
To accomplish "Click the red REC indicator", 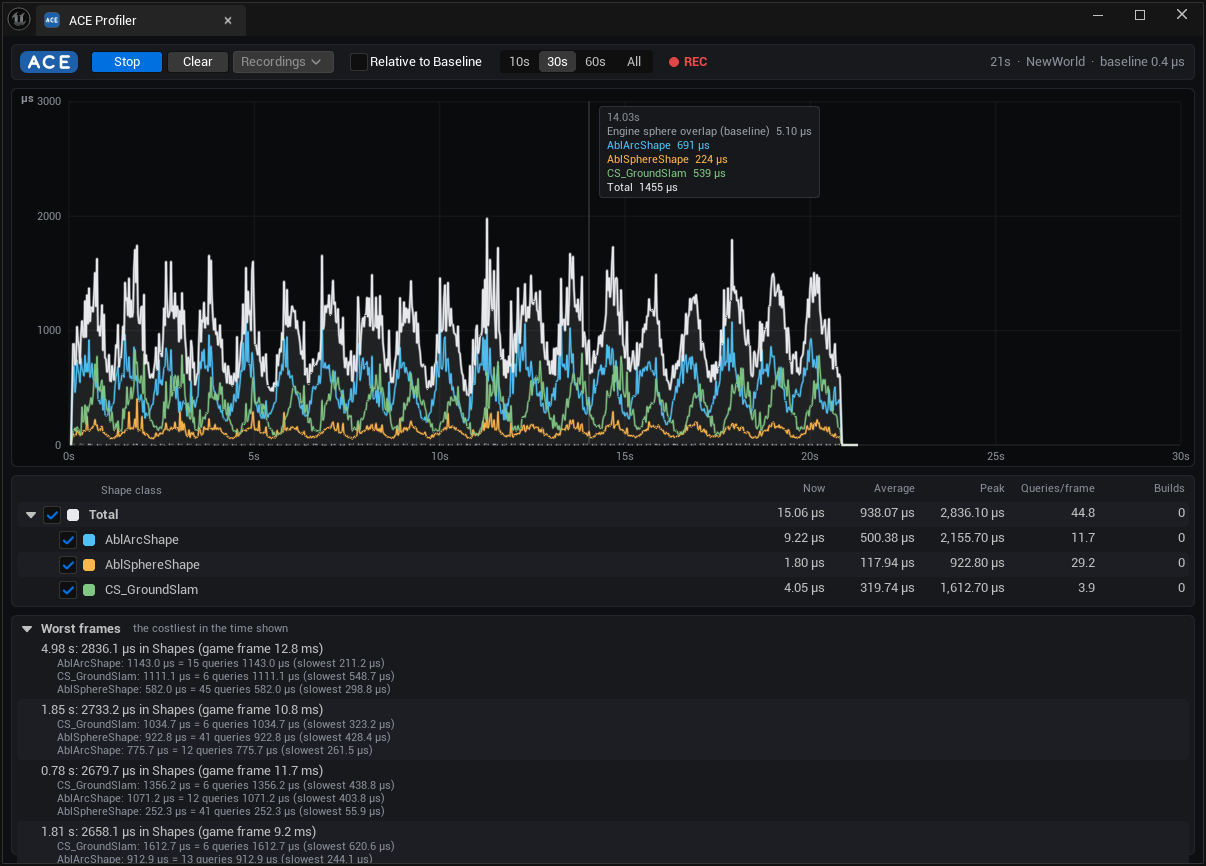I will coord(688,62).
